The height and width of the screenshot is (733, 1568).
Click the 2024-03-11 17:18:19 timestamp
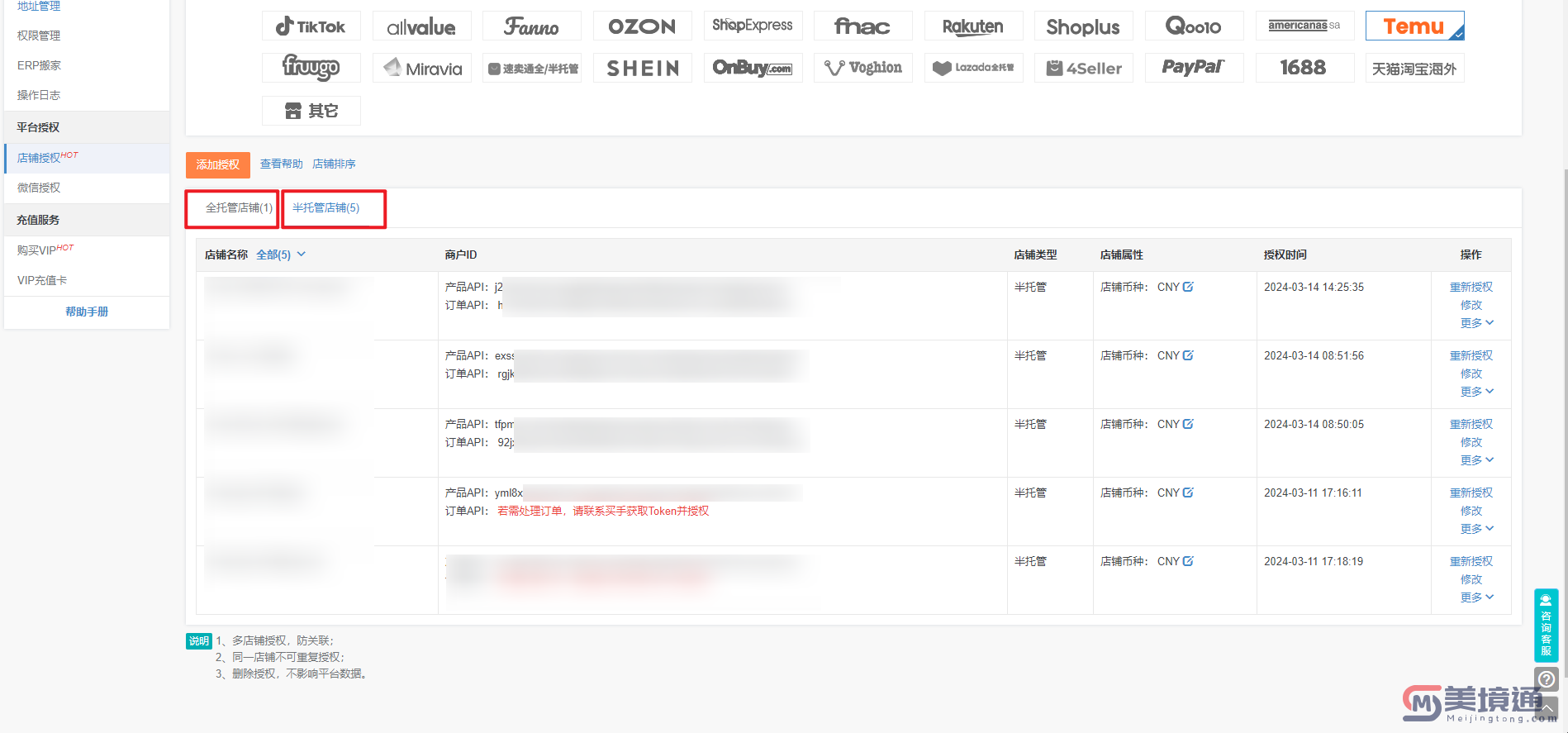(1314, 561)
